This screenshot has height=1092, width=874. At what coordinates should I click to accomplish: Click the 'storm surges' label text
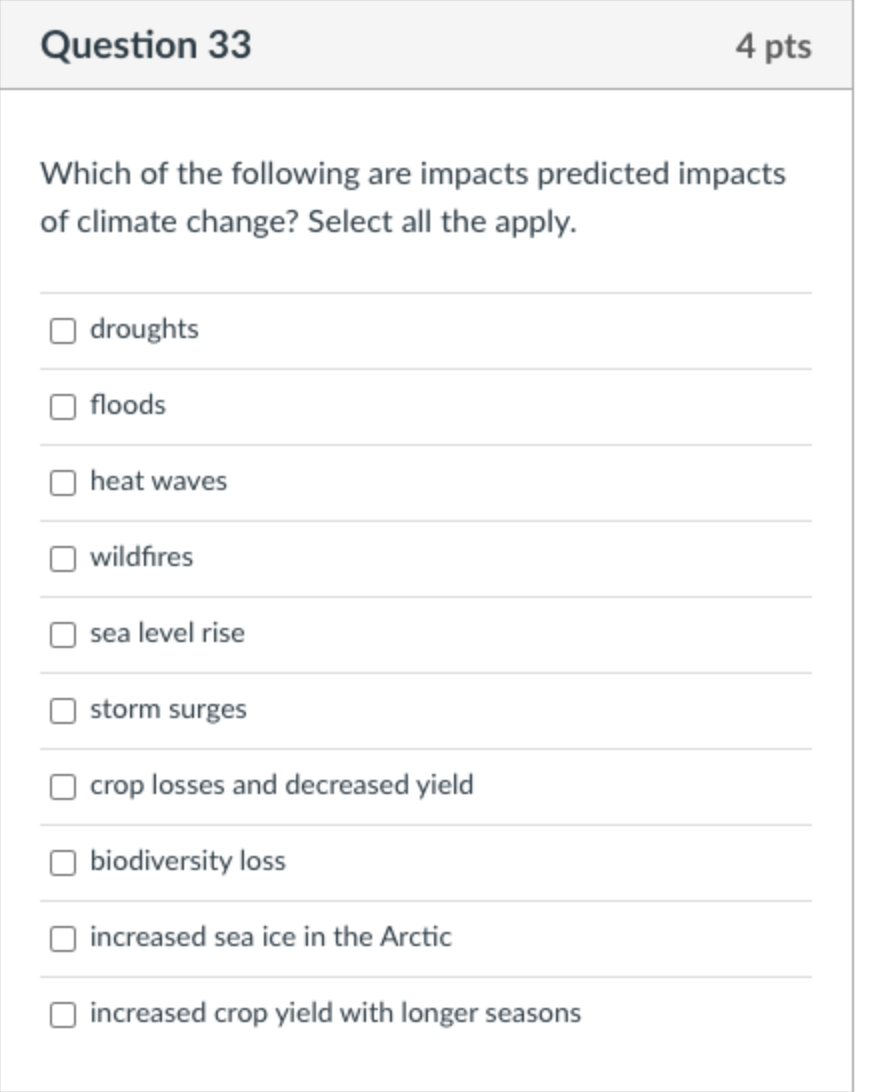(168, 709)
